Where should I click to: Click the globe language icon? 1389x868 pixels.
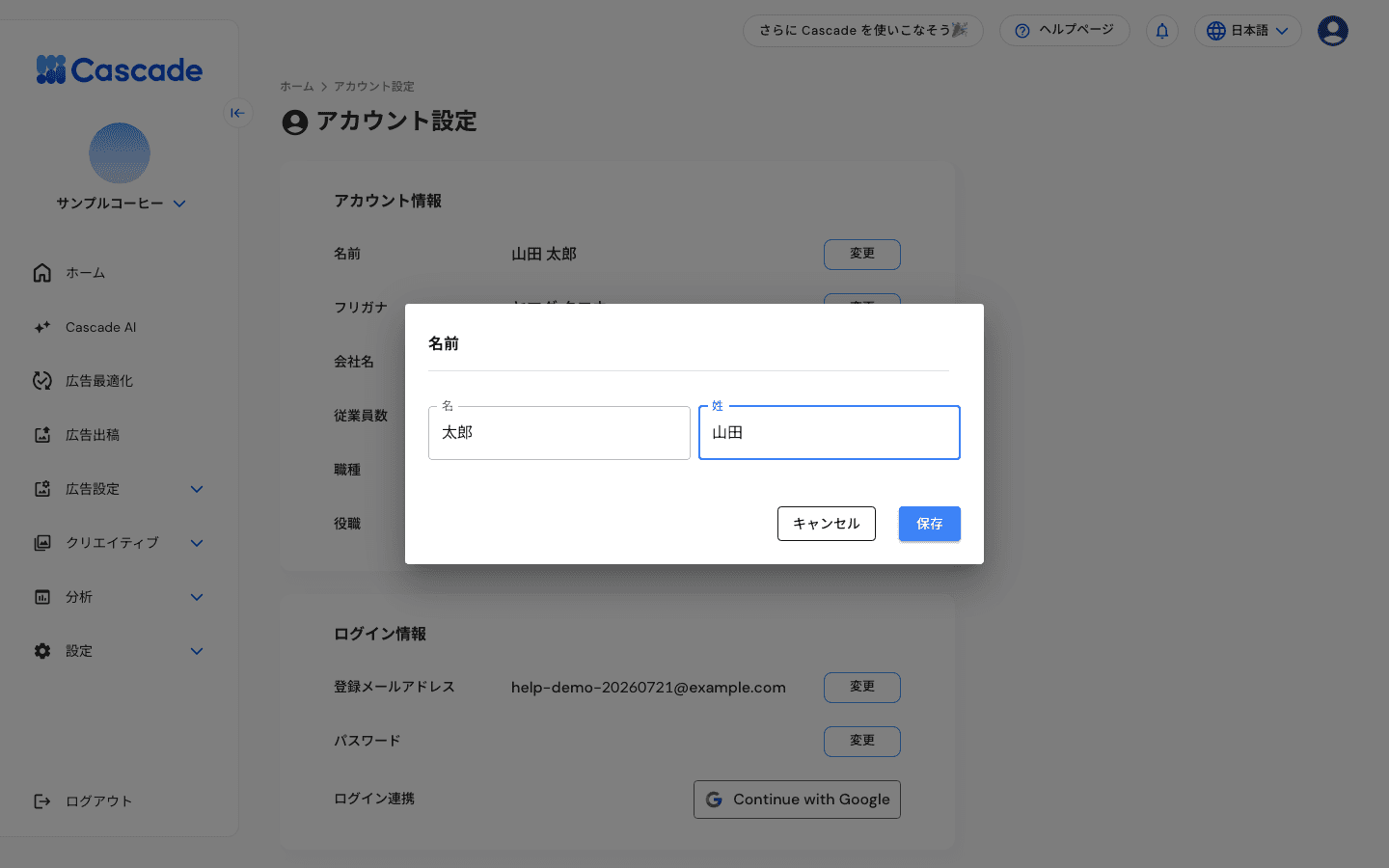(x=1216, y=31)
